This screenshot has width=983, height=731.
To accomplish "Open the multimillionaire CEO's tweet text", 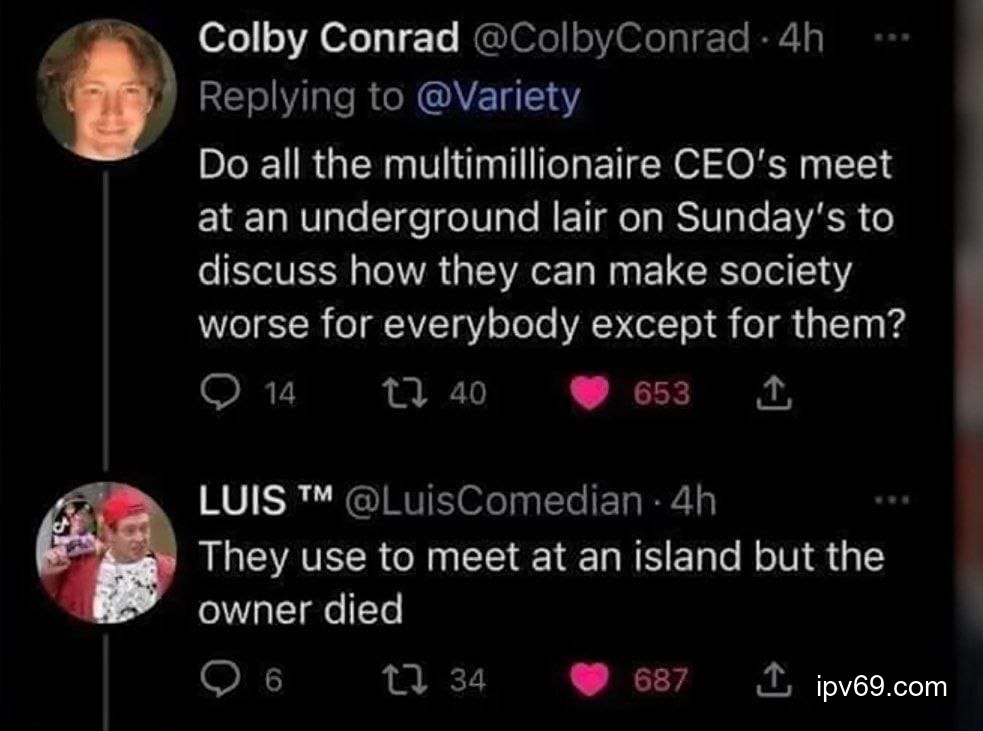I will click(545, 243).
